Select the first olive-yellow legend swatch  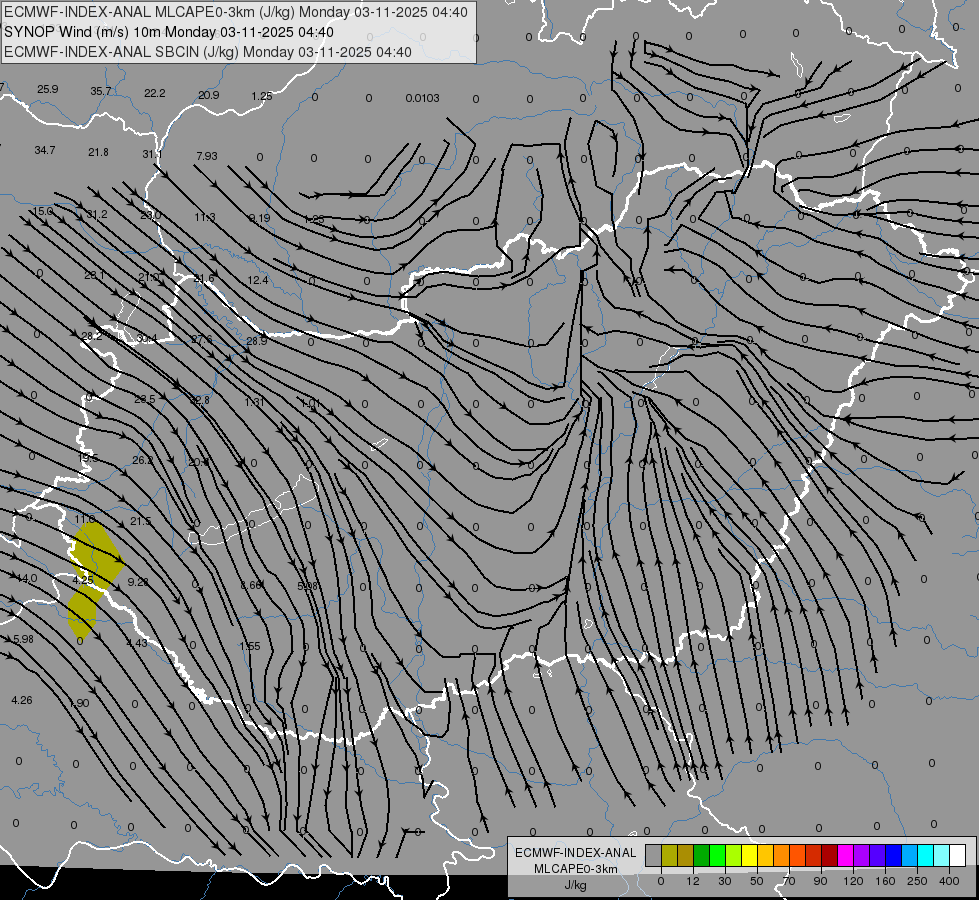pyautogui.click(x=669, y=855)
